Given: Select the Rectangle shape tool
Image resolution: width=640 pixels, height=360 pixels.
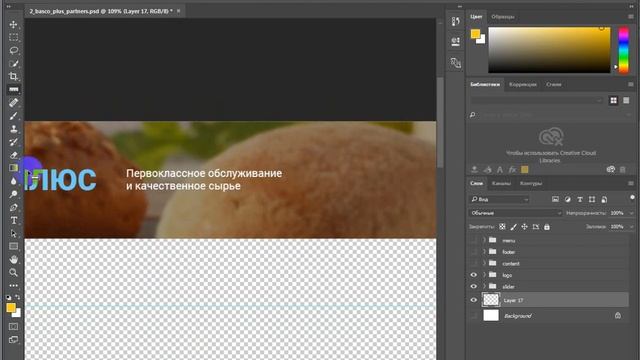Looking at the screenshot, I should [x=13, y=247].
